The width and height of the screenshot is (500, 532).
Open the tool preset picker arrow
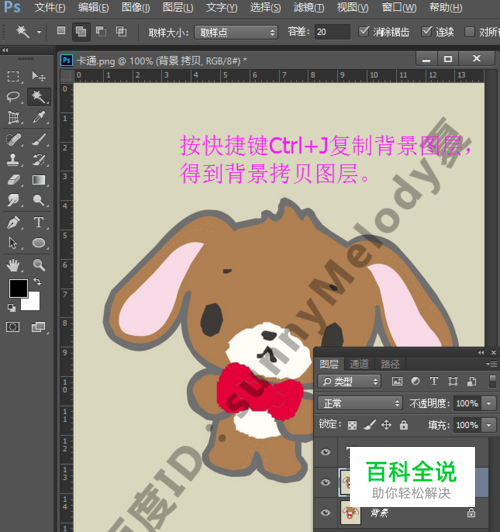click(39, 32)
